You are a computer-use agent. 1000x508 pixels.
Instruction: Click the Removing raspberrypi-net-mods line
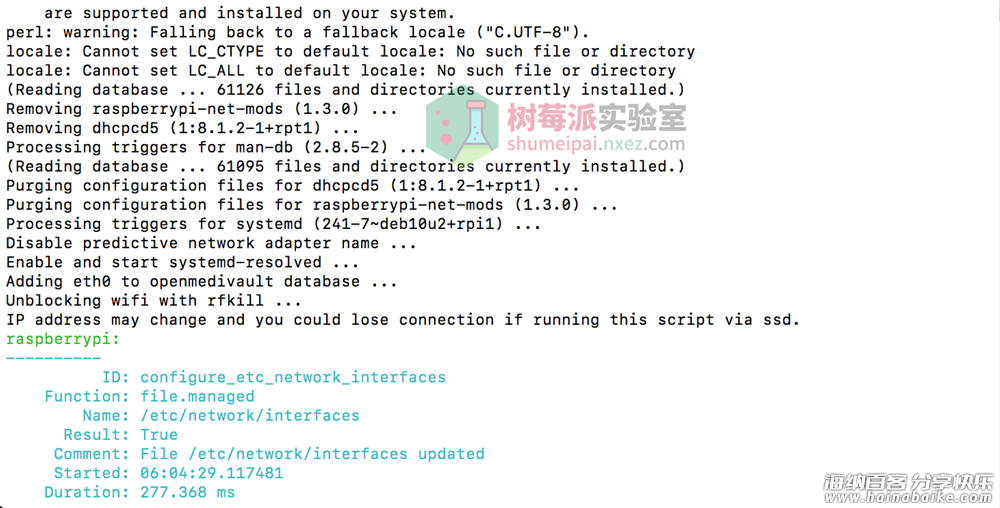click(x=202, y=109)
